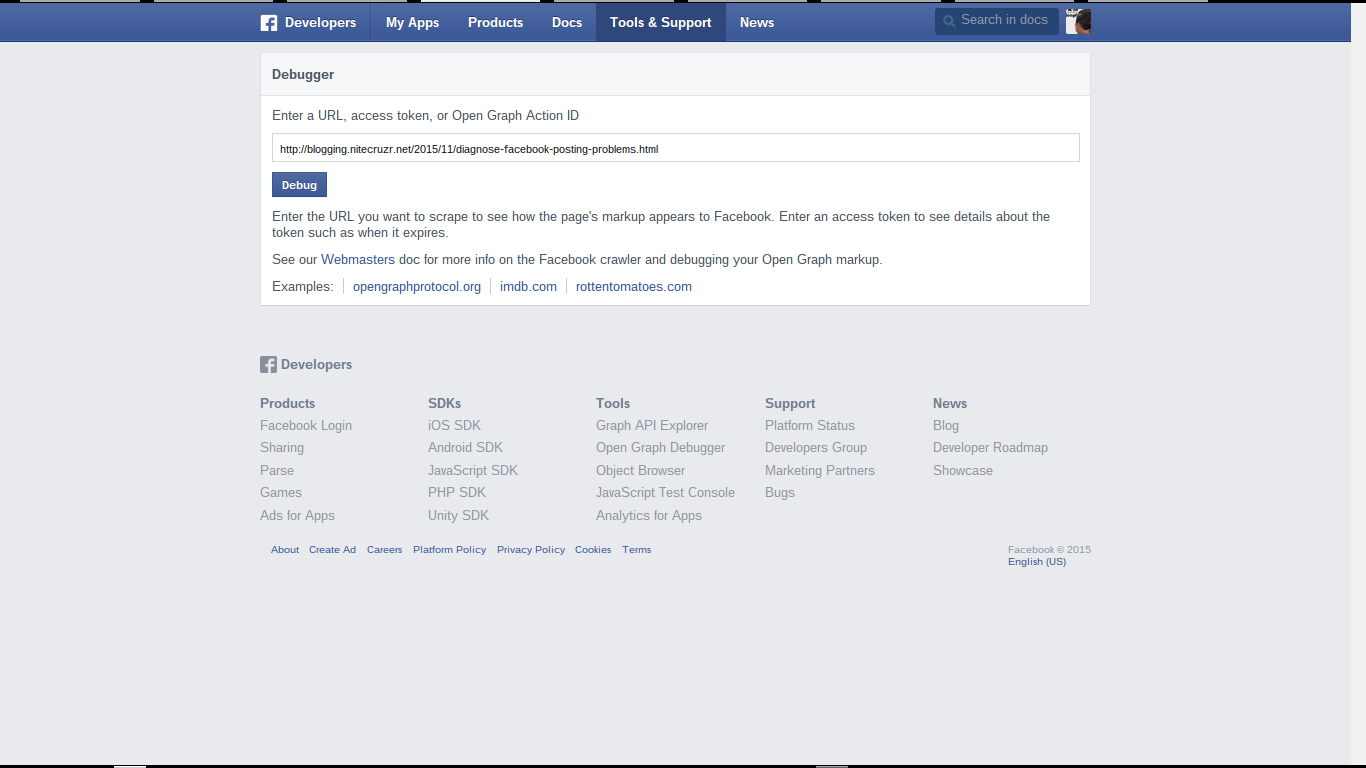This screenshot has height=768, width=1366.
Task: Click the Developers logo in the footer
Action: pyautogui.click(x=306, y=364)
